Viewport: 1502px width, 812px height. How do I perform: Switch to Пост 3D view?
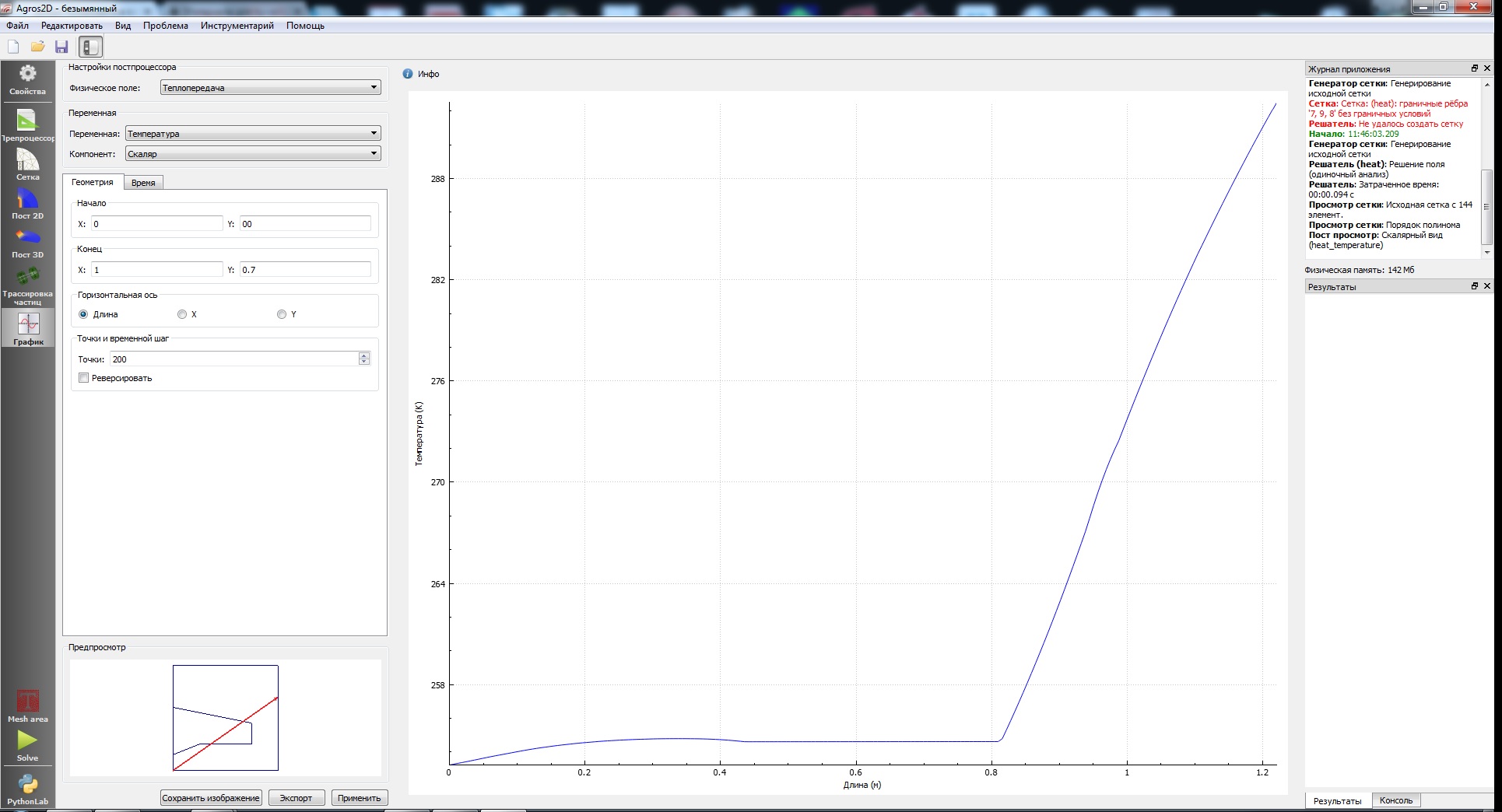click(x=27, y=242)
